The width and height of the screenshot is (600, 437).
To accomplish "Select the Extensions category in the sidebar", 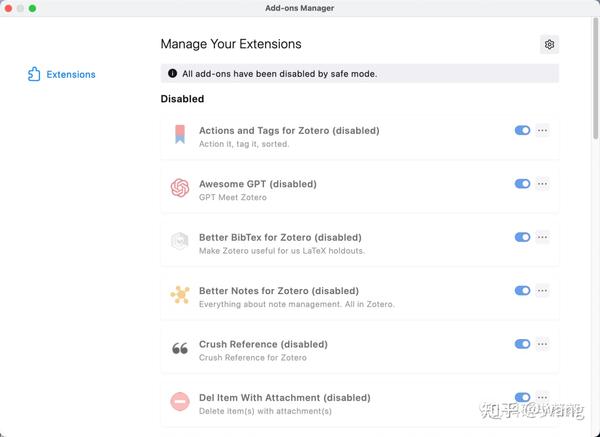I will [x=70, y=74].
